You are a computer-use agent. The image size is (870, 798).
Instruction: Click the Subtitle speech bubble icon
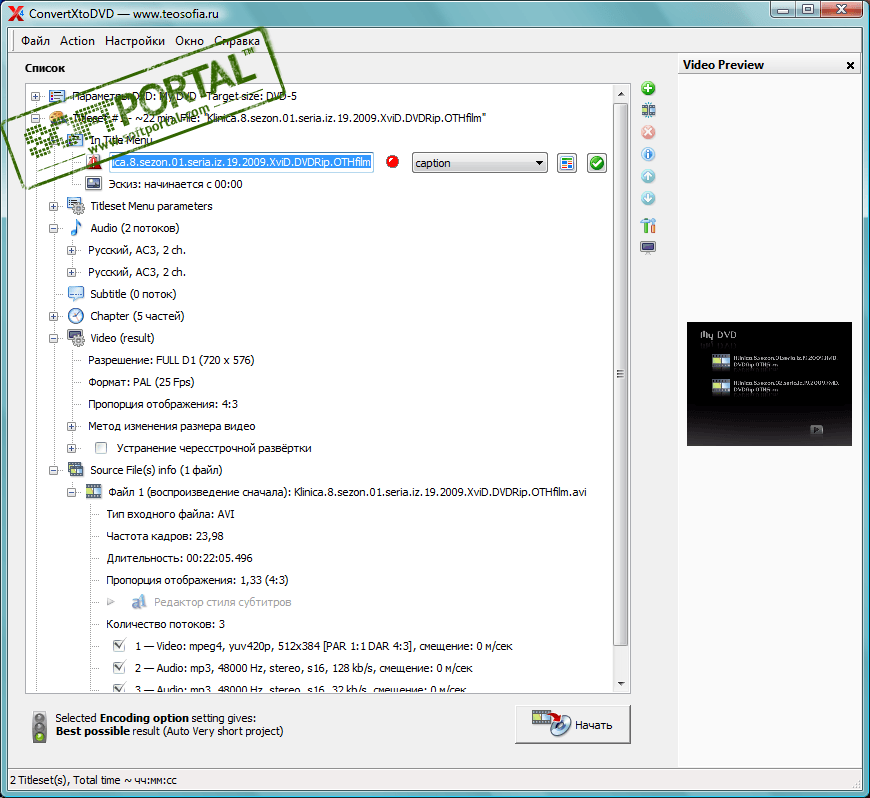tap(75, 294)
